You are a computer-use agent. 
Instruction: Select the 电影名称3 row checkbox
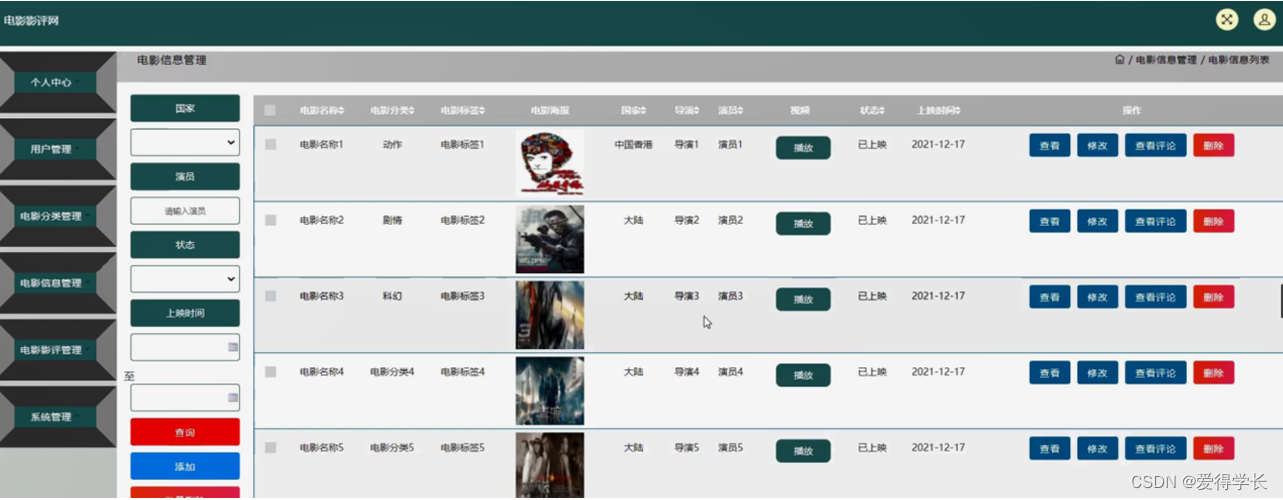270,296
